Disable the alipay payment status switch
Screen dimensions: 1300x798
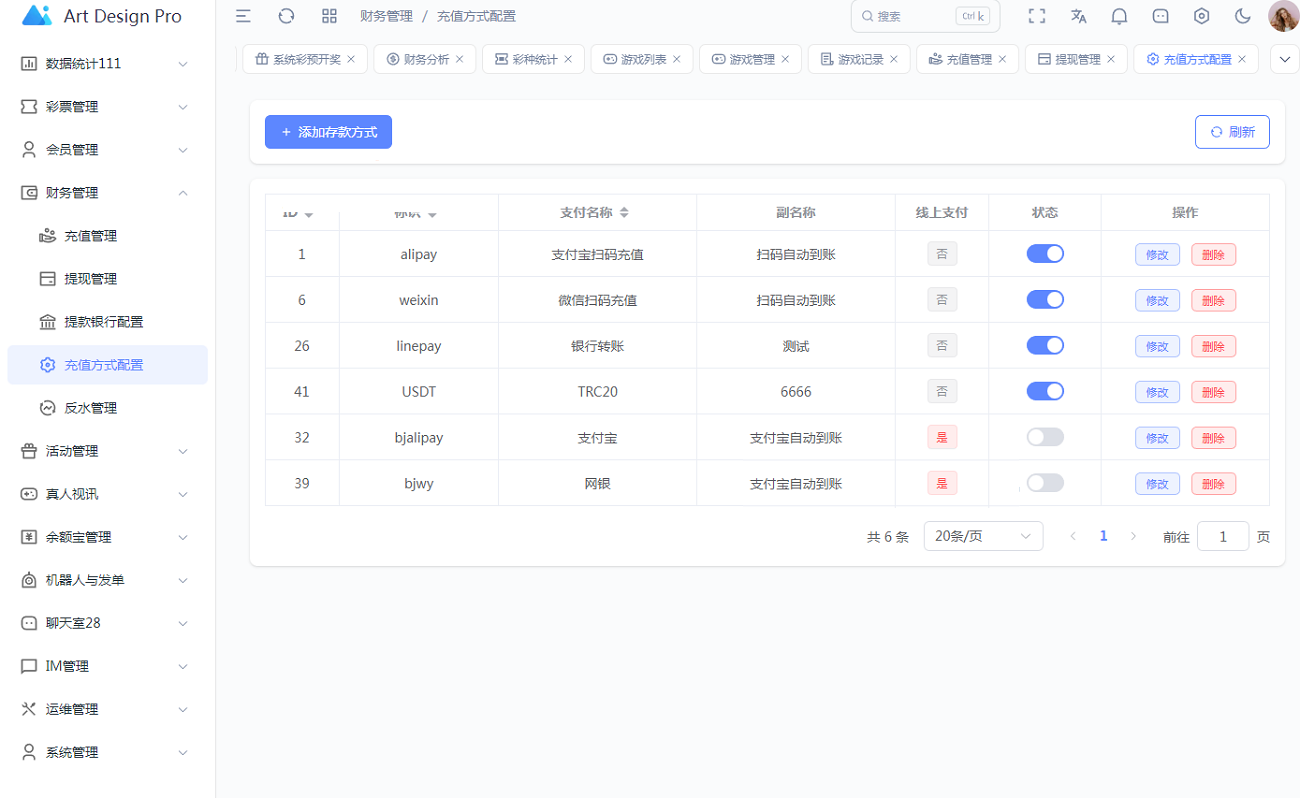point(1045,254)
